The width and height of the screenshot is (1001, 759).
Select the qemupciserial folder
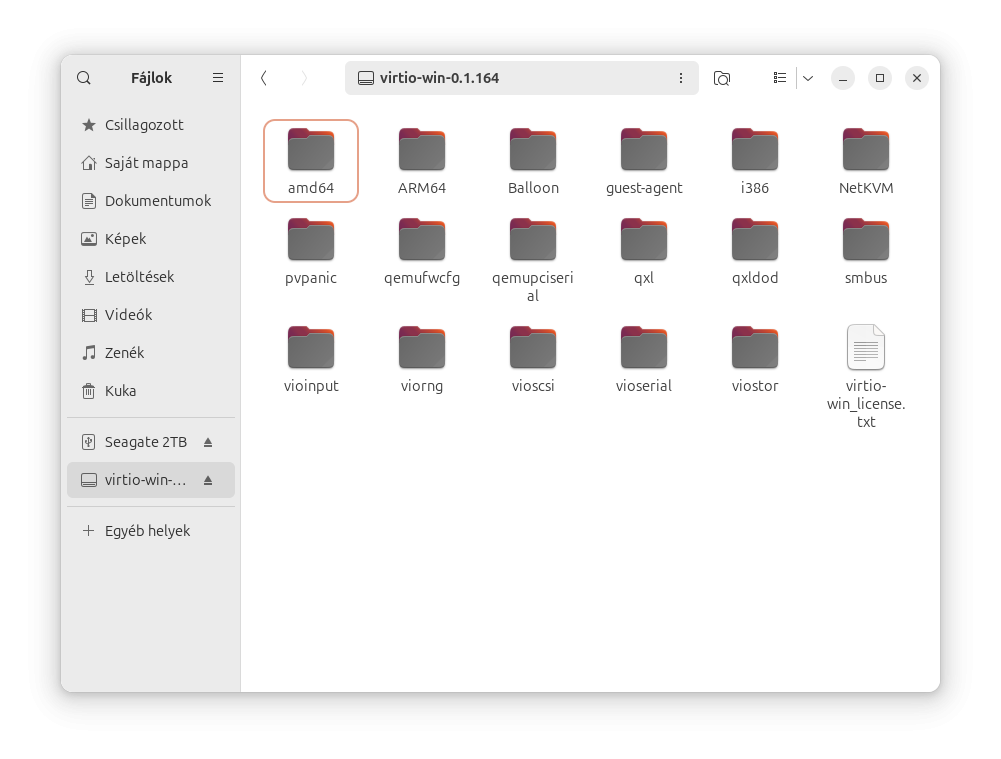click(533, 241)
